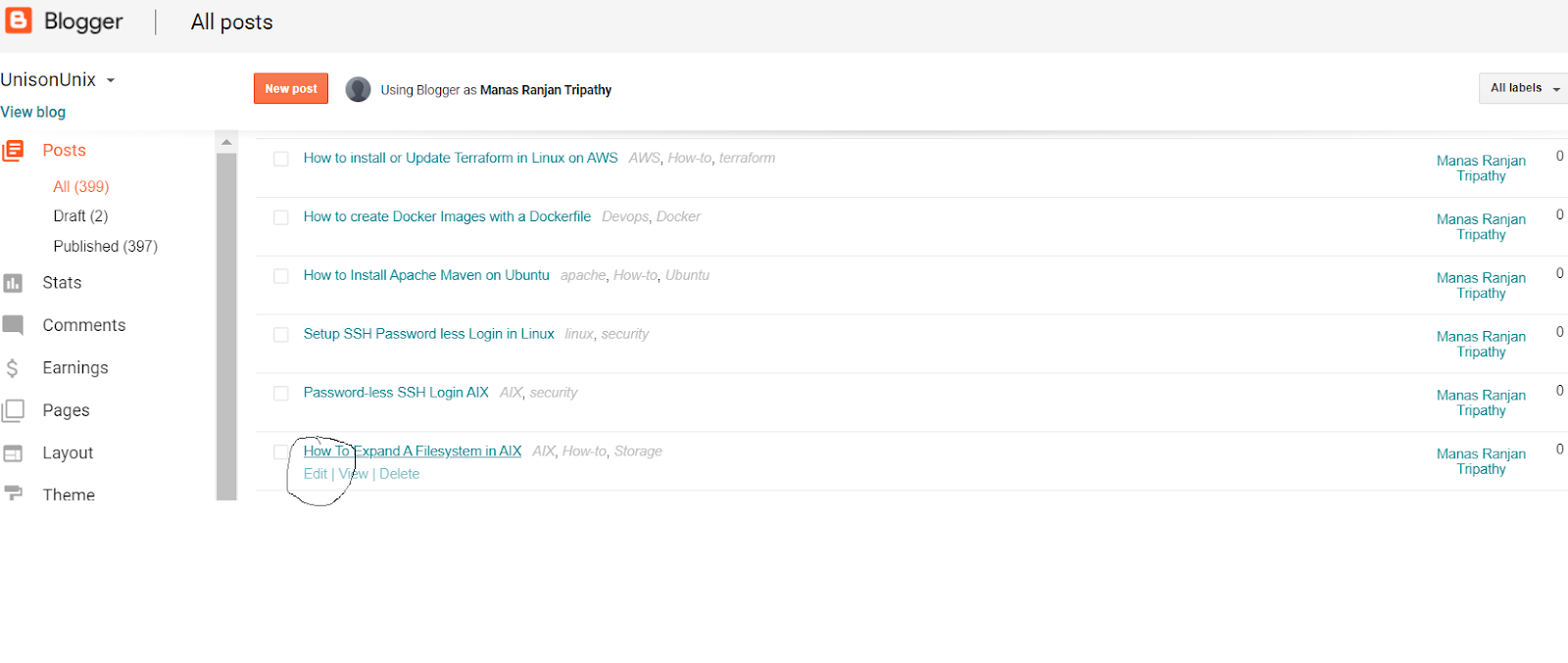Click author name on Terraform post row
The image size is (1568, 663).
pyautogui.click(x=1481, y=168)
